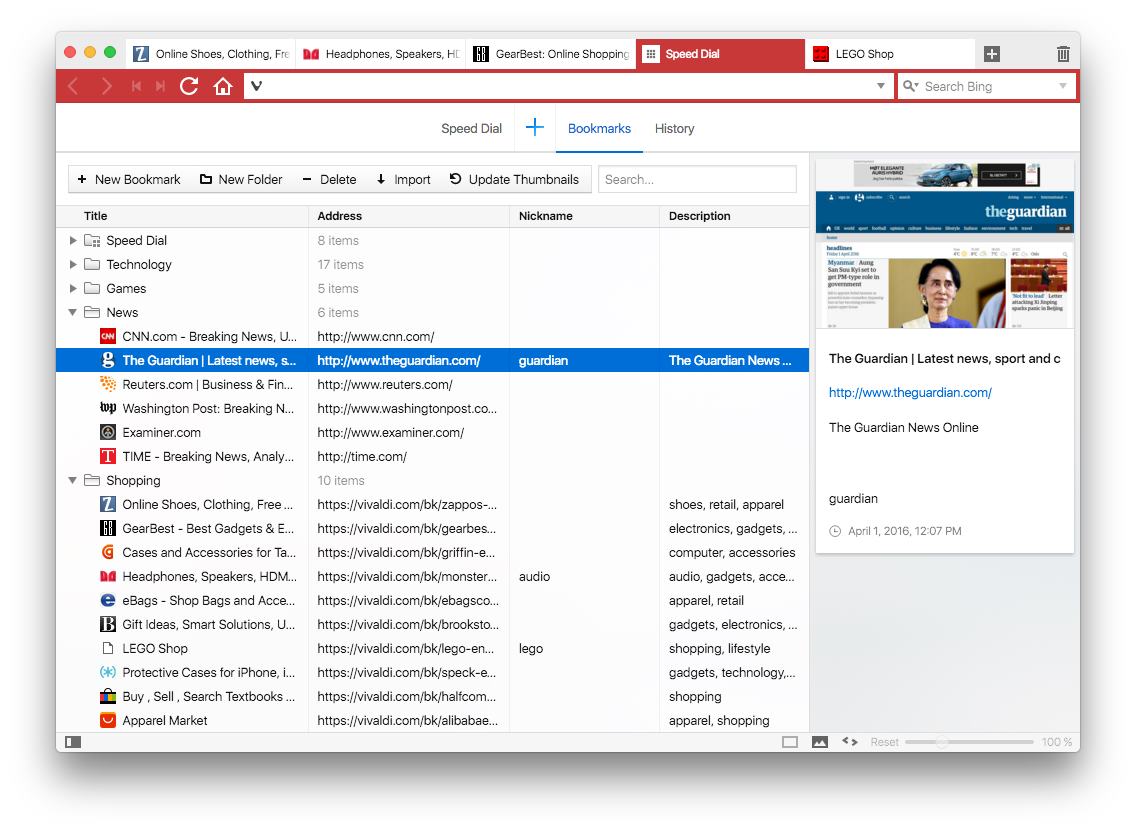Select the eBags bookmark row

pos(433,600)
